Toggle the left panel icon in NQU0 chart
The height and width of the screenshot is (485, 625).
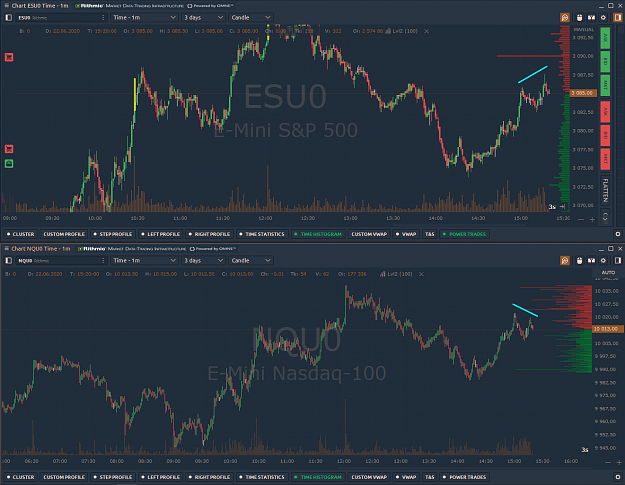tap(8, 261)
